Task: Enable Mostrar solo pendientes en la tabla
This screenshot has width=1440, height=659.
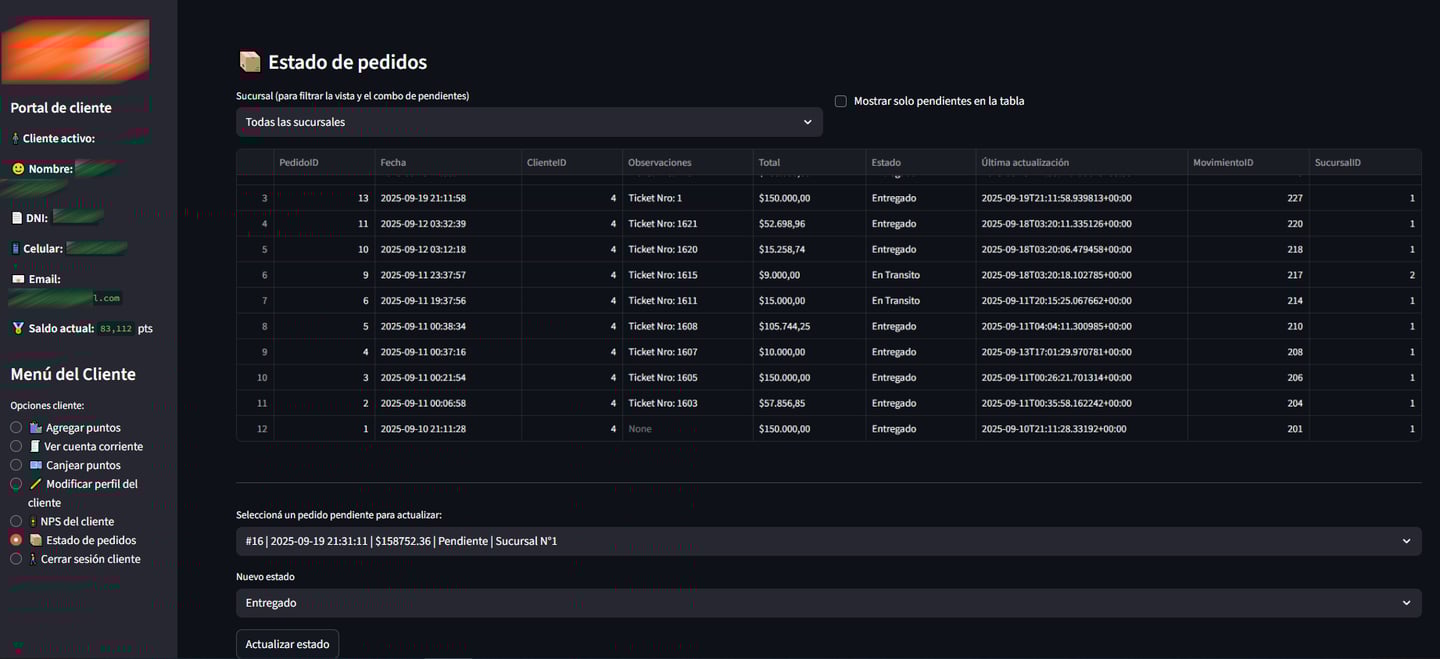Action: coord(841,101)
